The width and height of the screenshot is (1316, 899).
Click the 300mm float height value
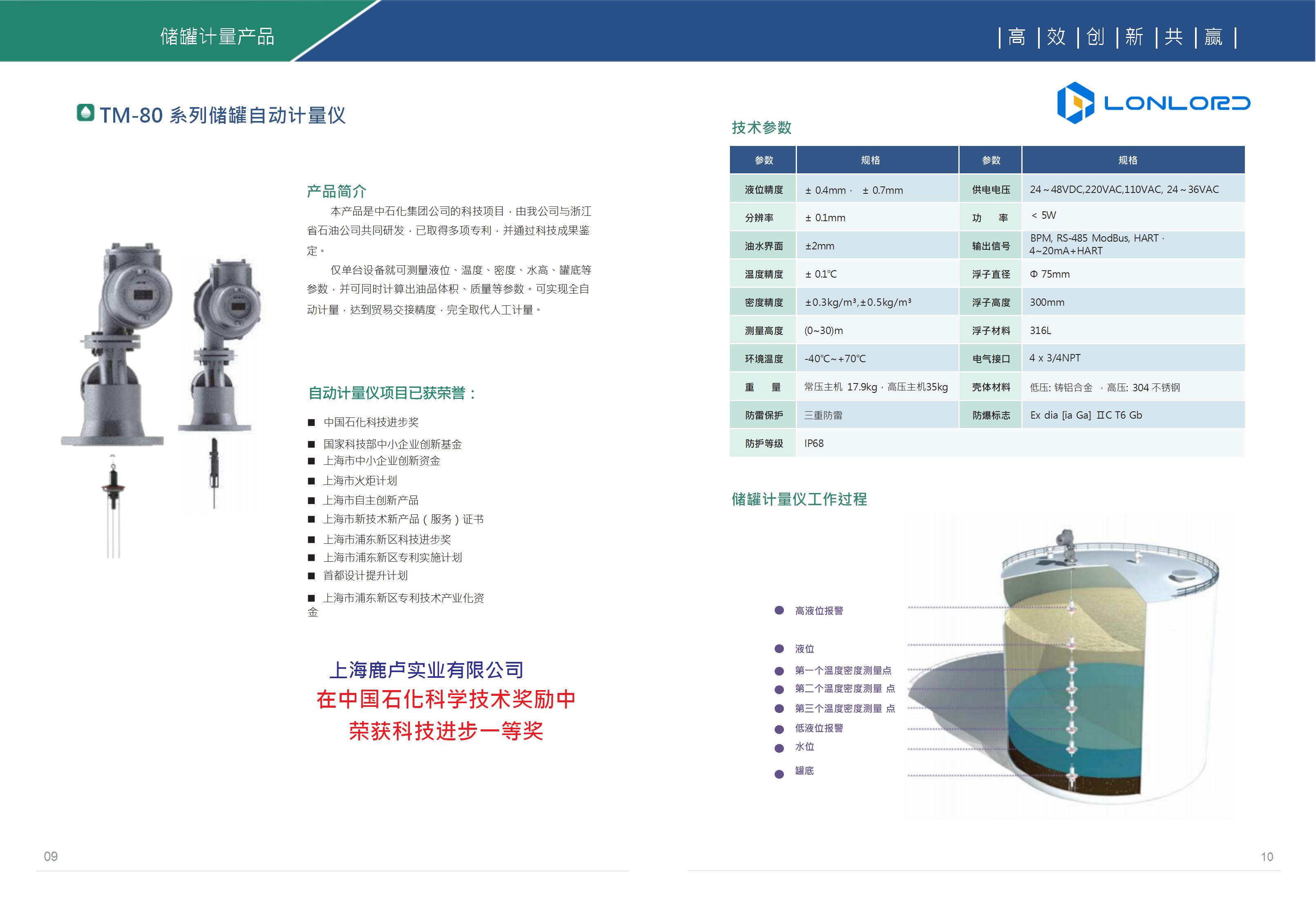(x=1047, y=303)
